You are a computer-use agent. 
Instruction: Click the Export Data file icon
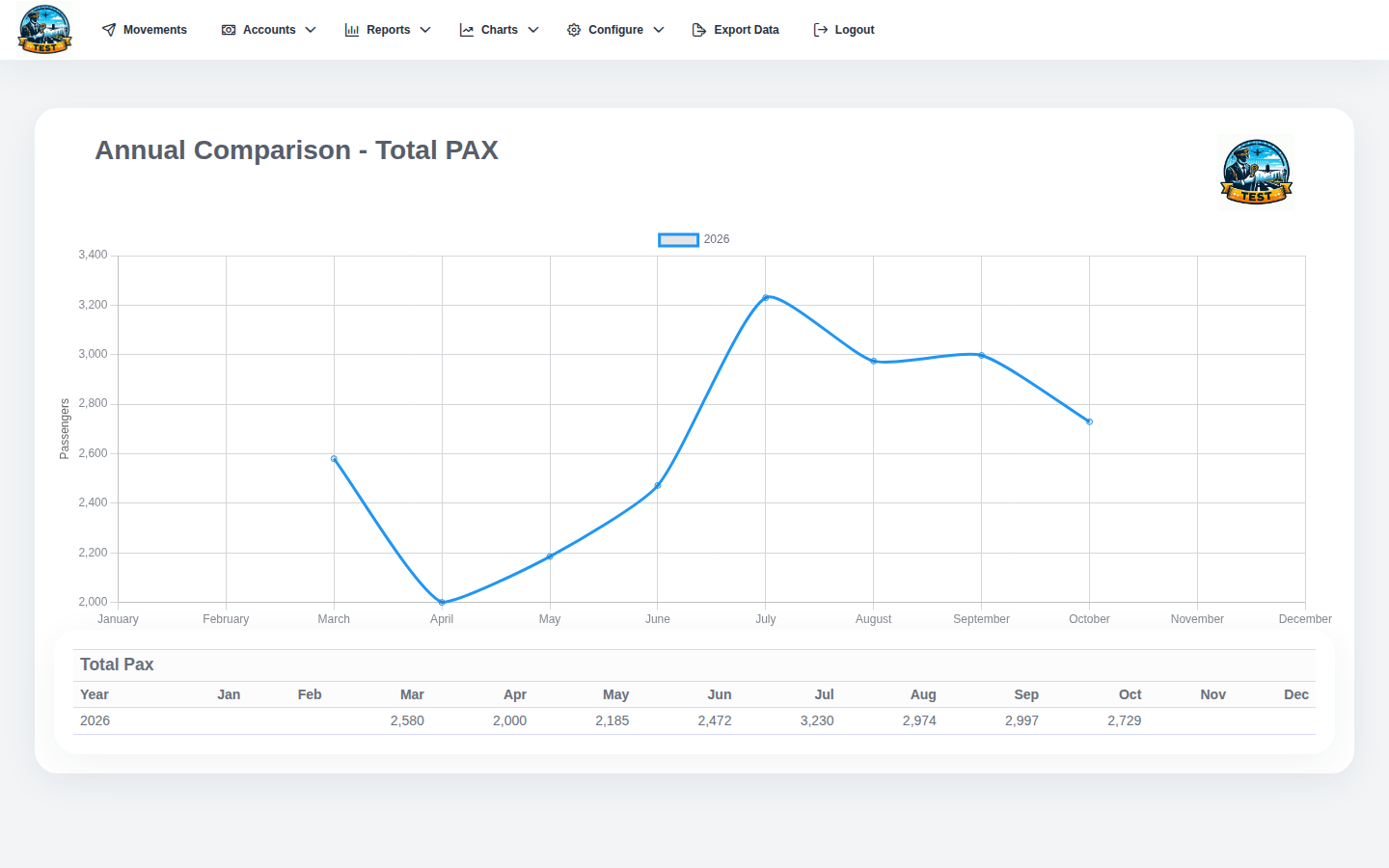tap(699, 30)
